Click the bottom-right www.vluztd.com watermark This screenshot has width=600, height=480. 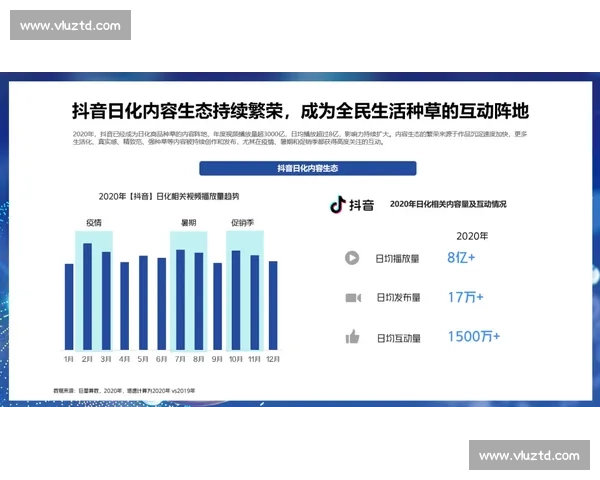[x=528, y=455]
